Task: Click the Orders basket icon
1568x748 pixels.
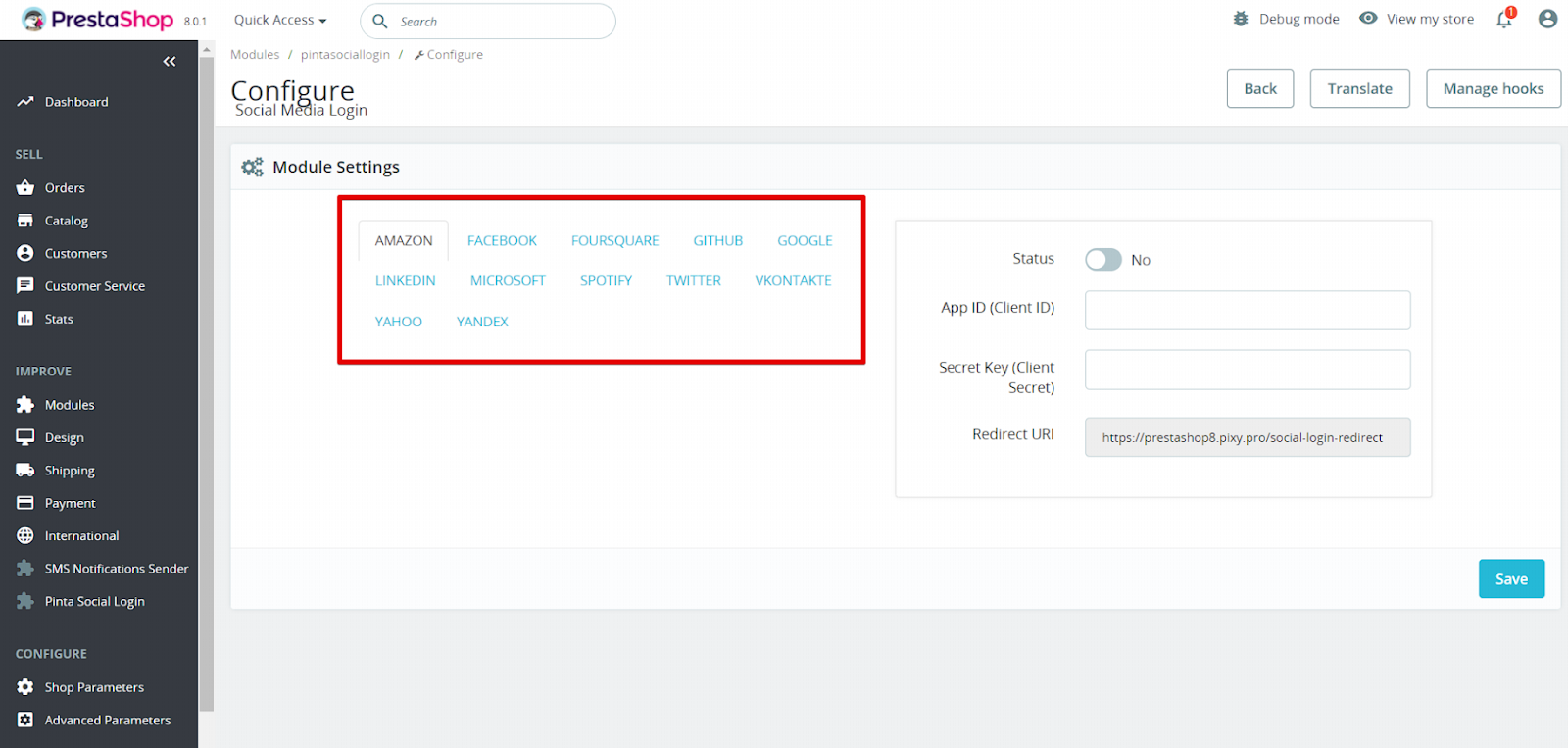Action: click(25, 187)
